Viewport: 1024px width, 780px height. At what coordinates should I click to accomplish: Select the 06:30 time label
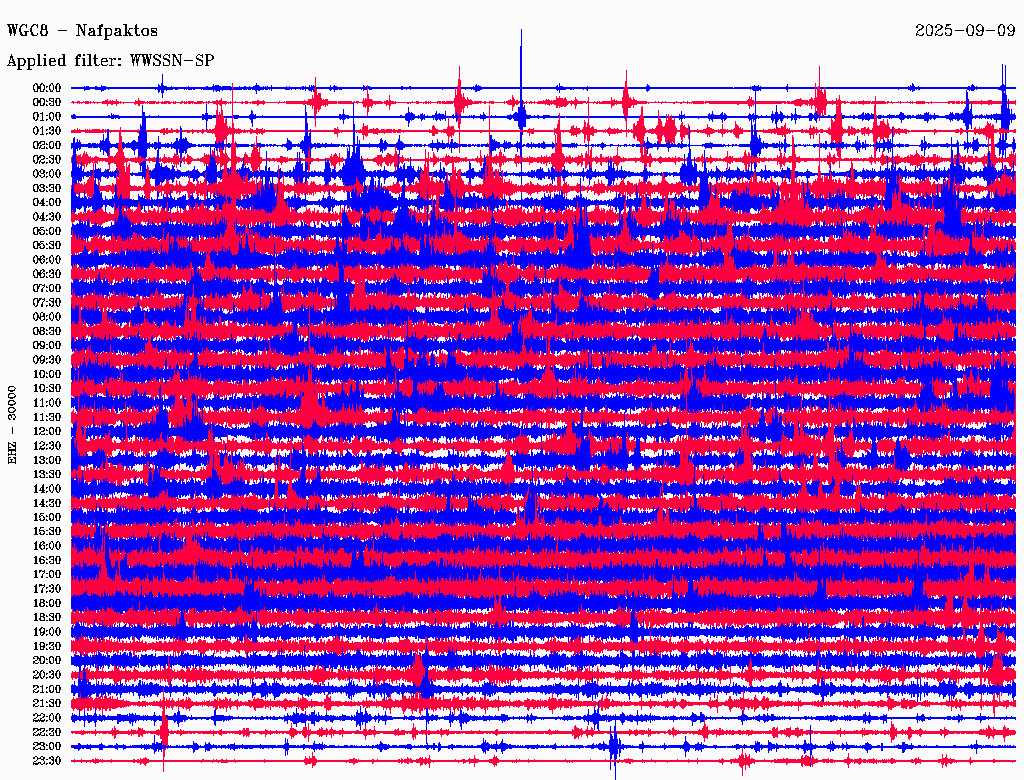pyautogui.click(x=47, y=274)
